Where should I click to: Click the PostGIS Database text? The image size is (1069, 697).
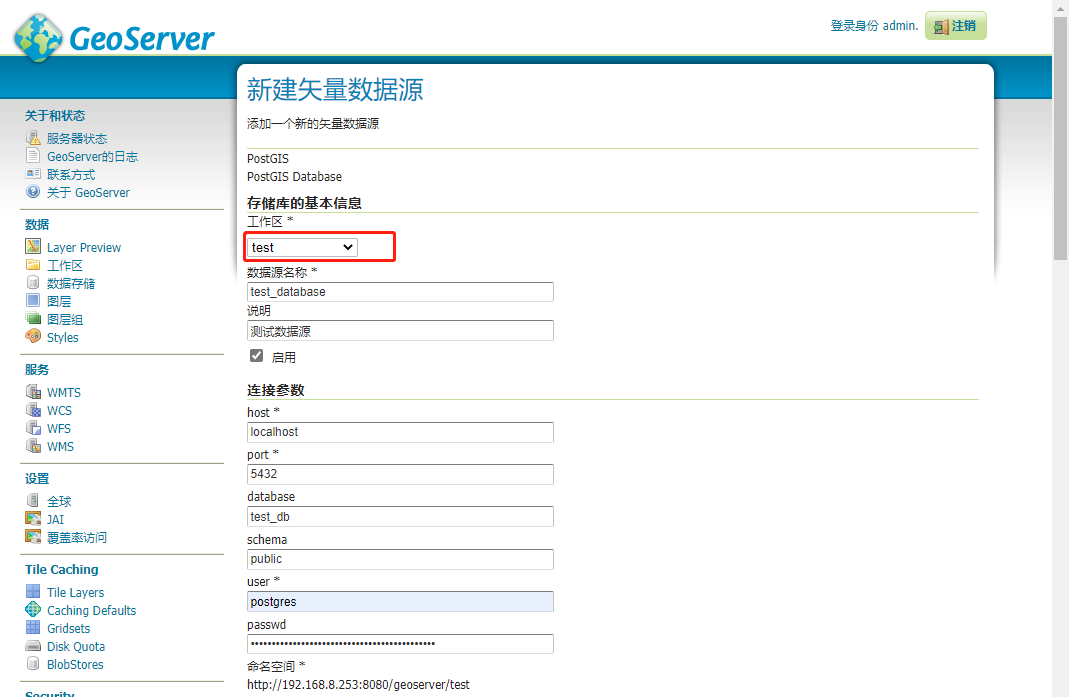click(x=295, y=177)
